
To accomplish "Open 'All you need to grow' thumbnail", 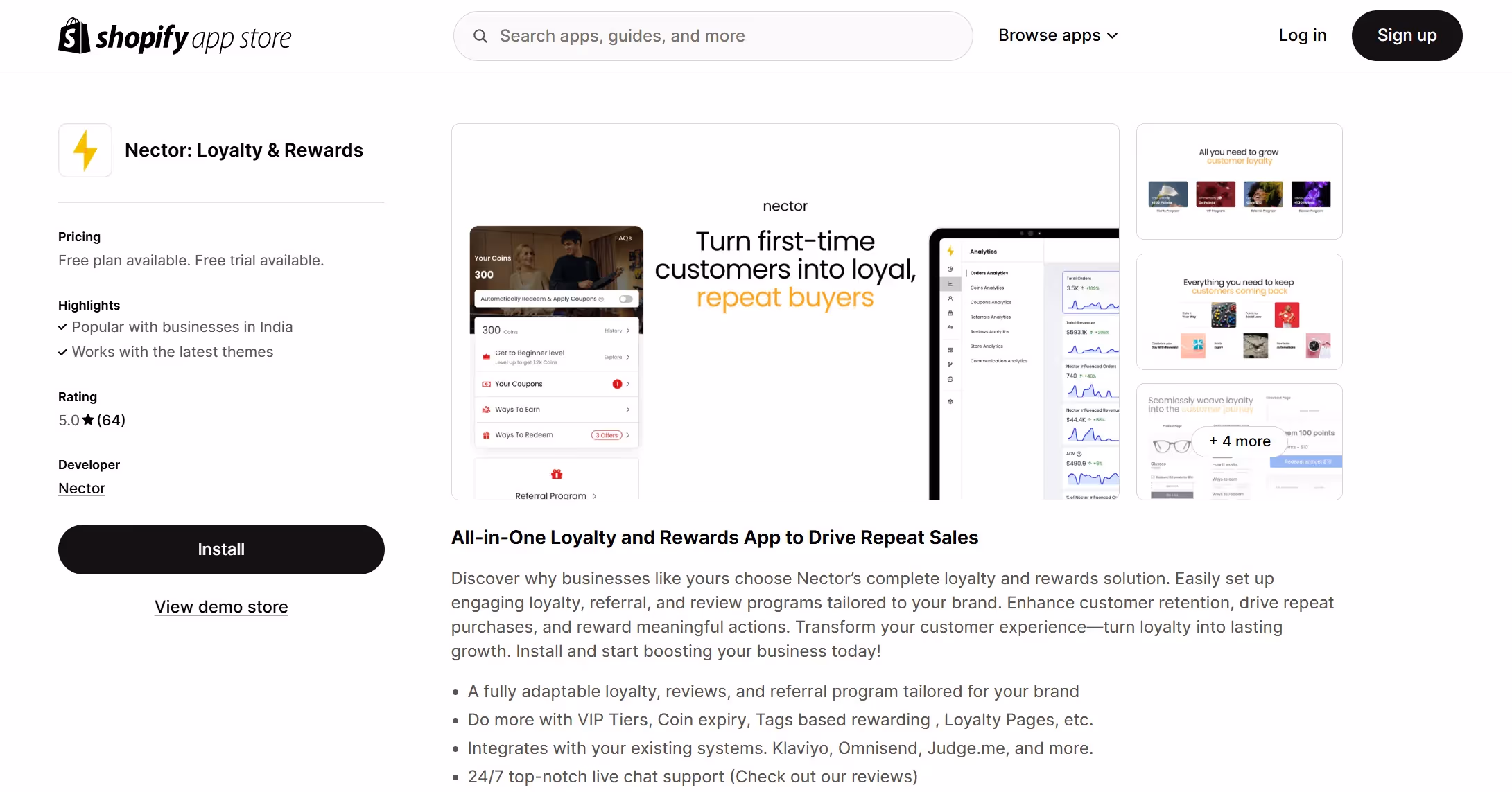I will pos(1240,182).
